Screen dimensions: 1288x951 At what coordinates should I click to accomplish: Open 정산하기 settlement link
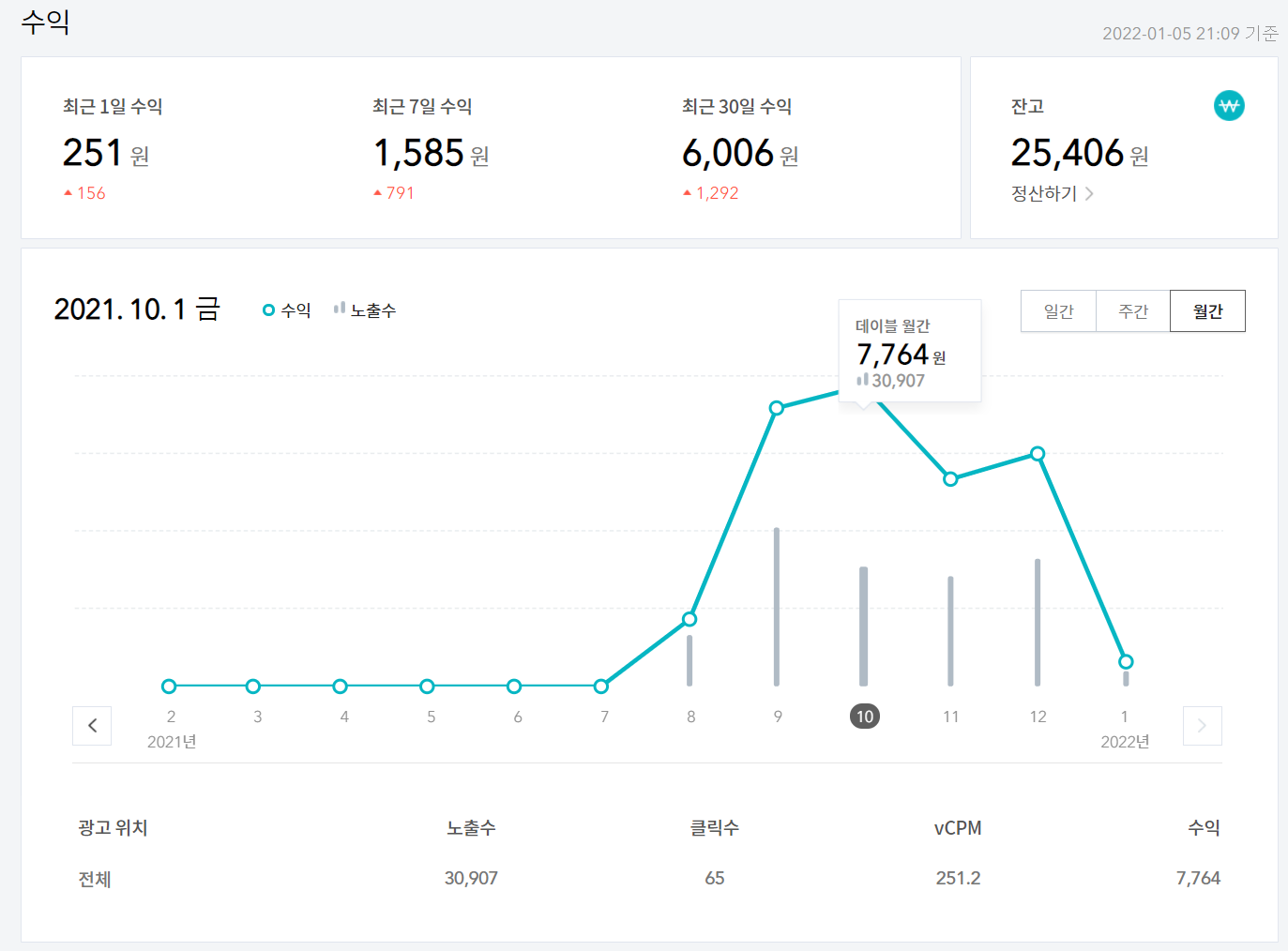[1052, 194]
